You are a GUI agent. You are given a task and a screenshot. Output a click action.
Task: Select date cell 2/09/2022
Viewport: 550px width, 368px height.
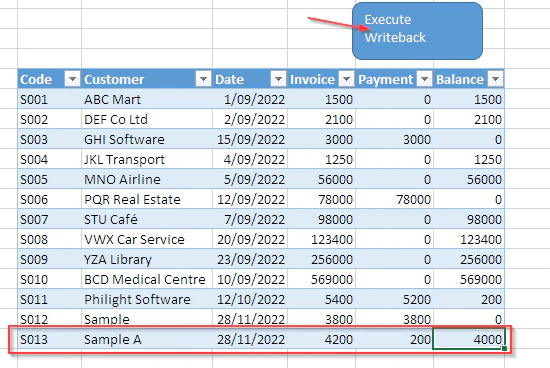(x=250, y=119)
